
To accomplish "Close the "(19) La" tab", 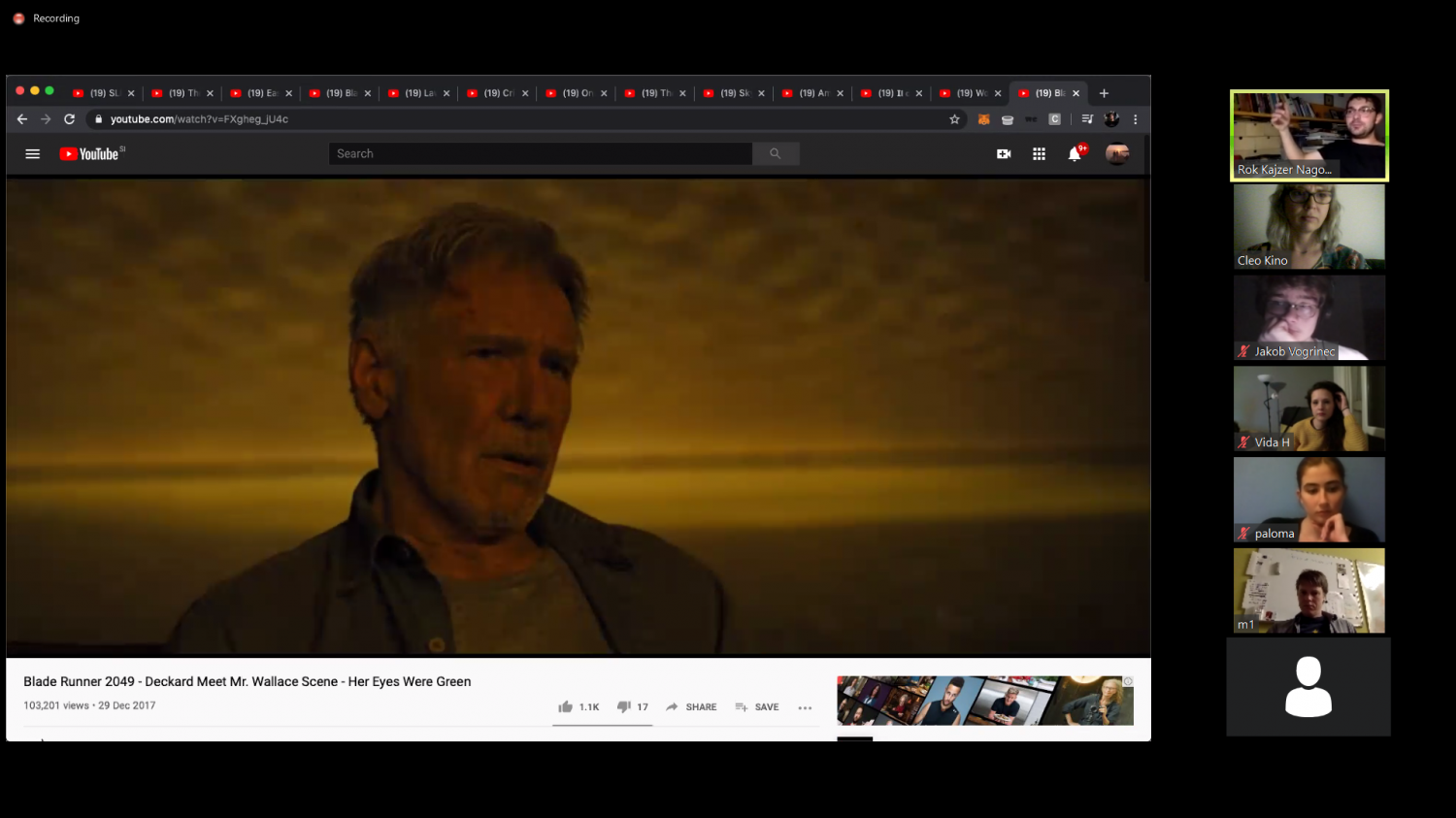I will tap(447, 93).
